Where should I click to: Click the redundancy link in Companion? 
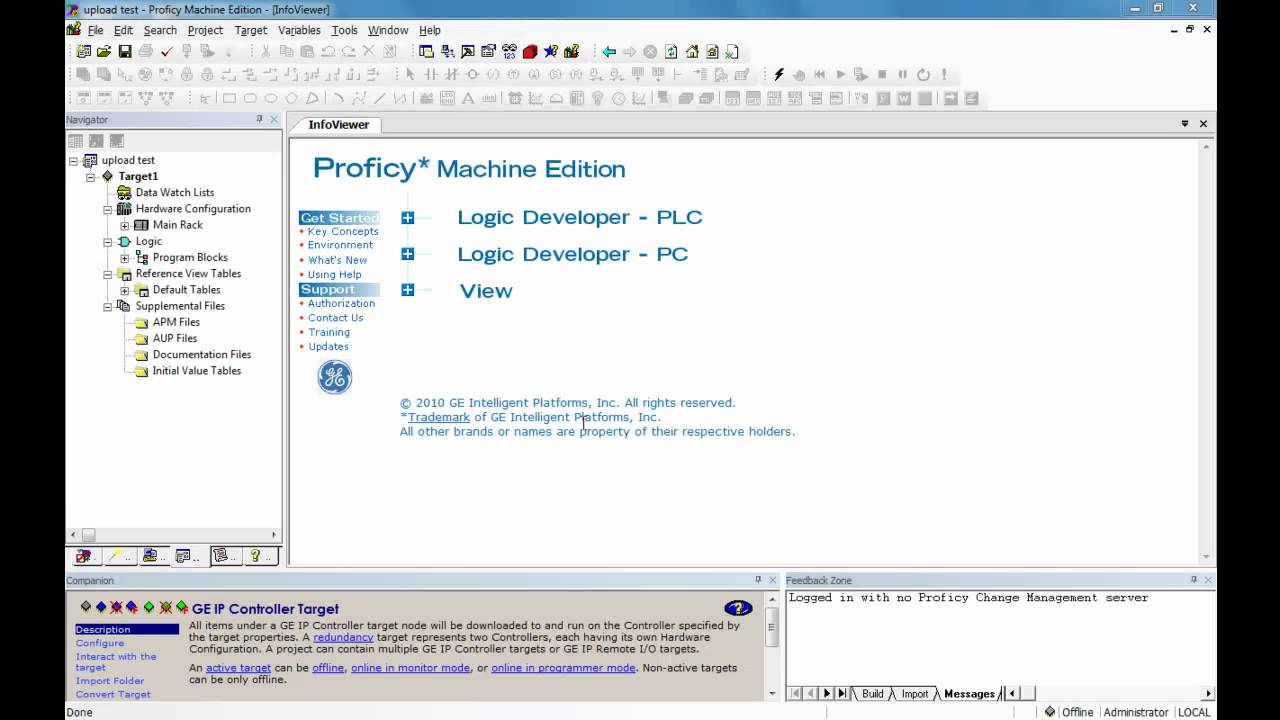pyautogui.click(x=343, y=637)
